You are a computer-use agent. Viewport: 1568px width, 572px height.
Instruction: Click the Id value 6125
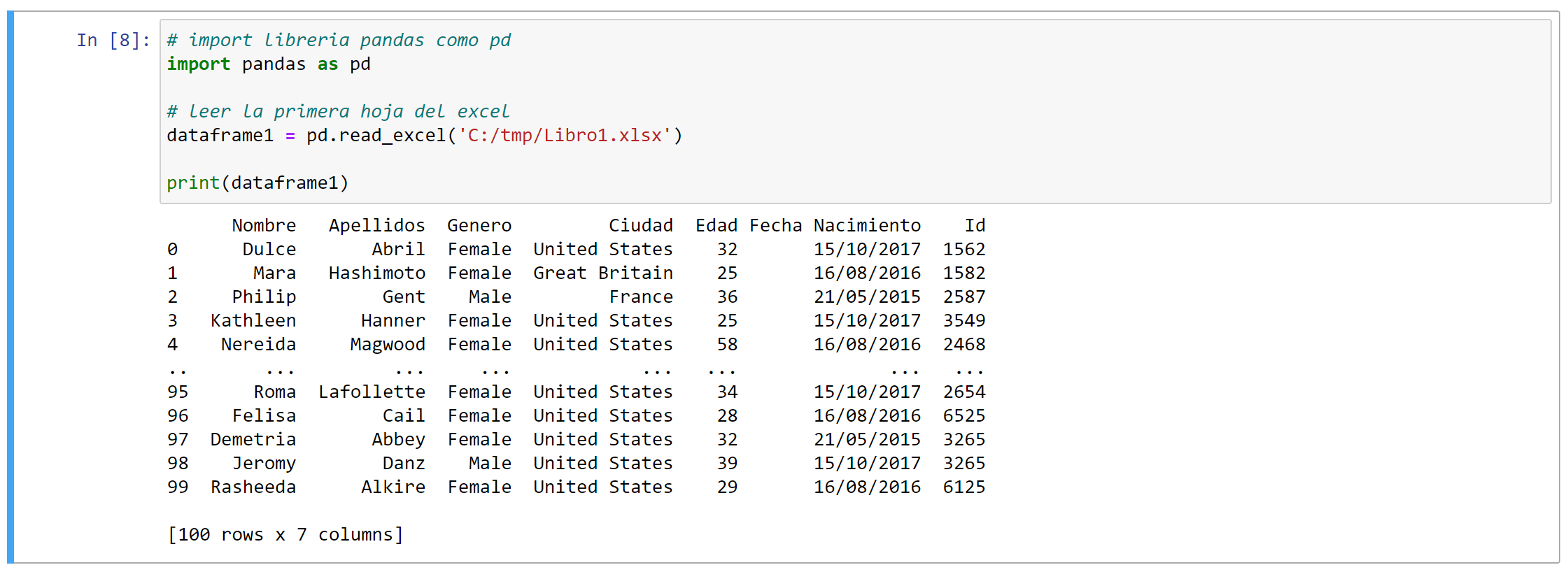964,487
